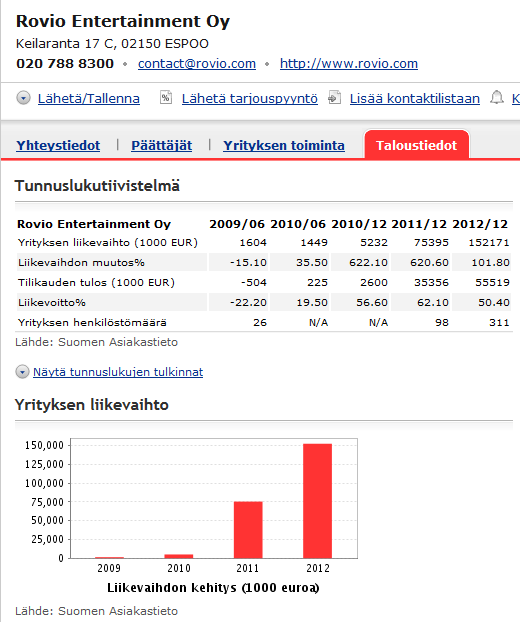Click revenue value 1449
This screenshot has width=520, height=622.
pos(314,242)
